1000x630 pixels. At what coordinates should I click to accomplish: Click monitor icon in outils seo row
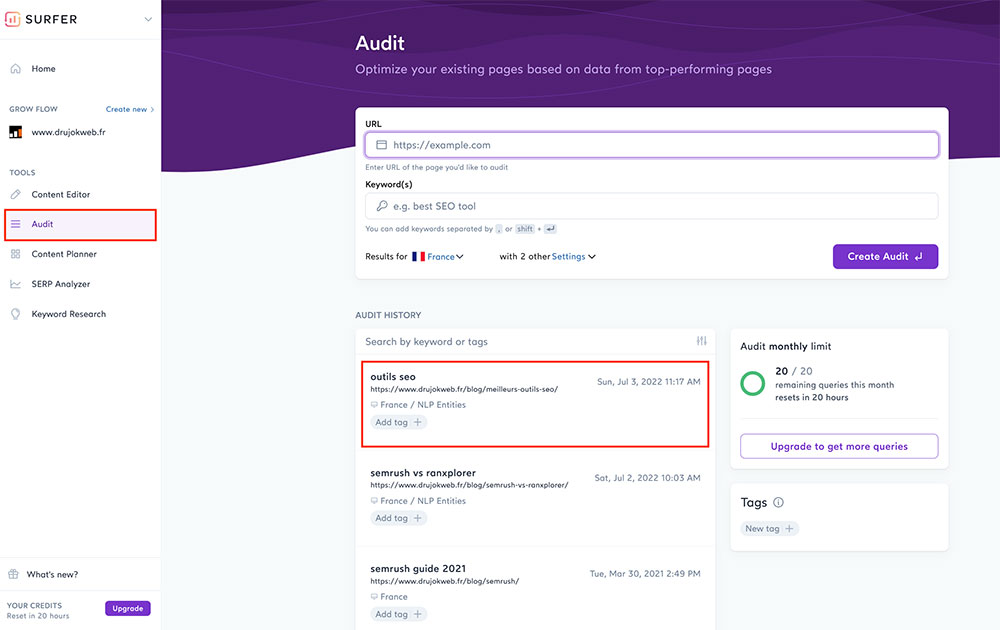click(374, 405)
